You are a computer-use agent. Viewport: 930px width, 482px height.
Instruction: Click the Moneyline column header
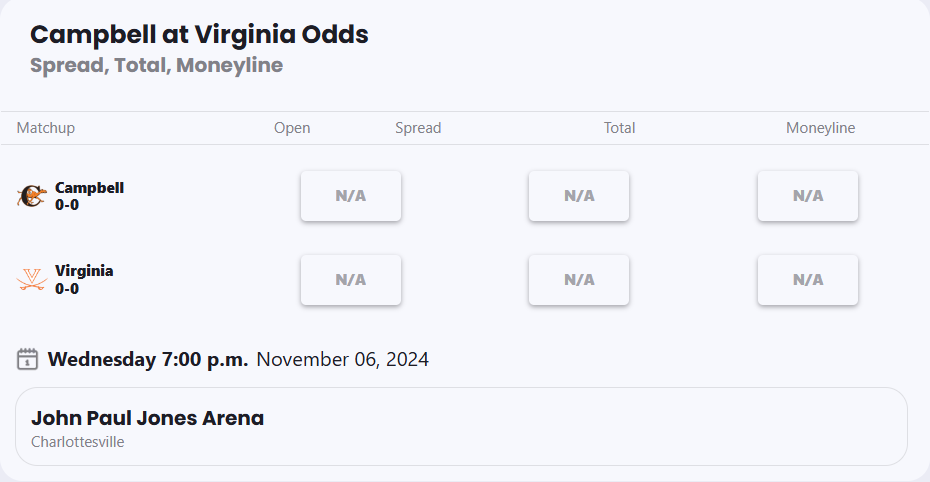pos(820,128)
